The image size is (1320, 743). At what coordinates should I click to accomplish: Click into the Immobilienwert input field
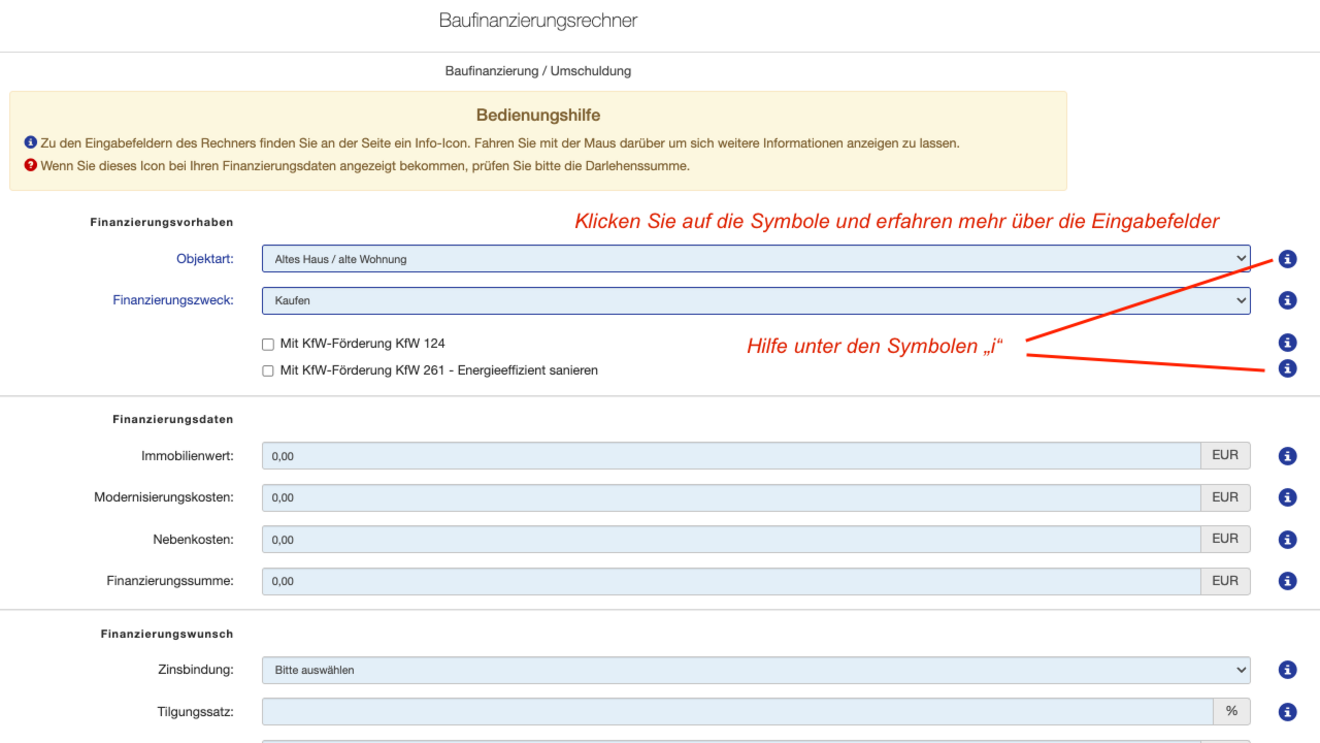(731, 456)
